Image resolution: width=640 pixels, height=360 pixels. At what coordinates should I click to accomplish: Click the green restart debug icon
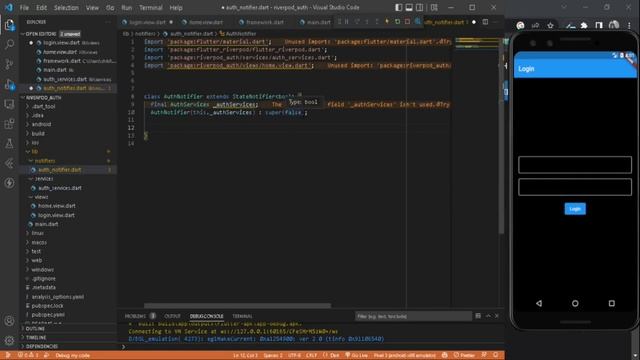click(x=397, y=22)
